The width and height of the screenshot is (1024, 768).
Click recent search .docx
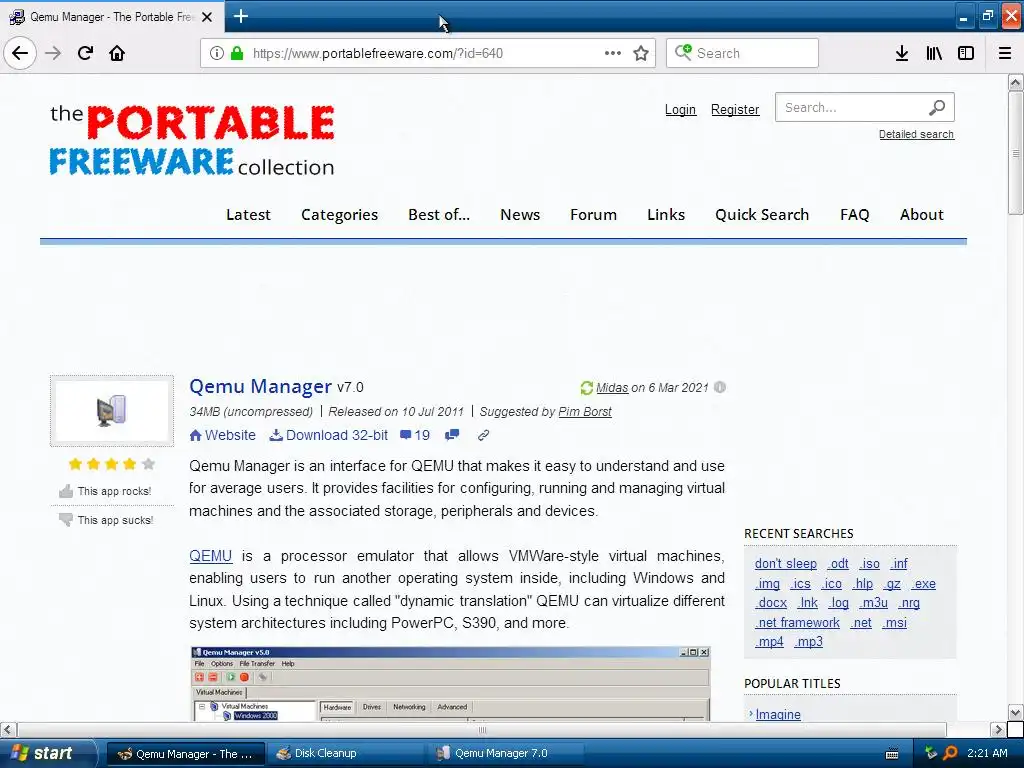[771, 603]
